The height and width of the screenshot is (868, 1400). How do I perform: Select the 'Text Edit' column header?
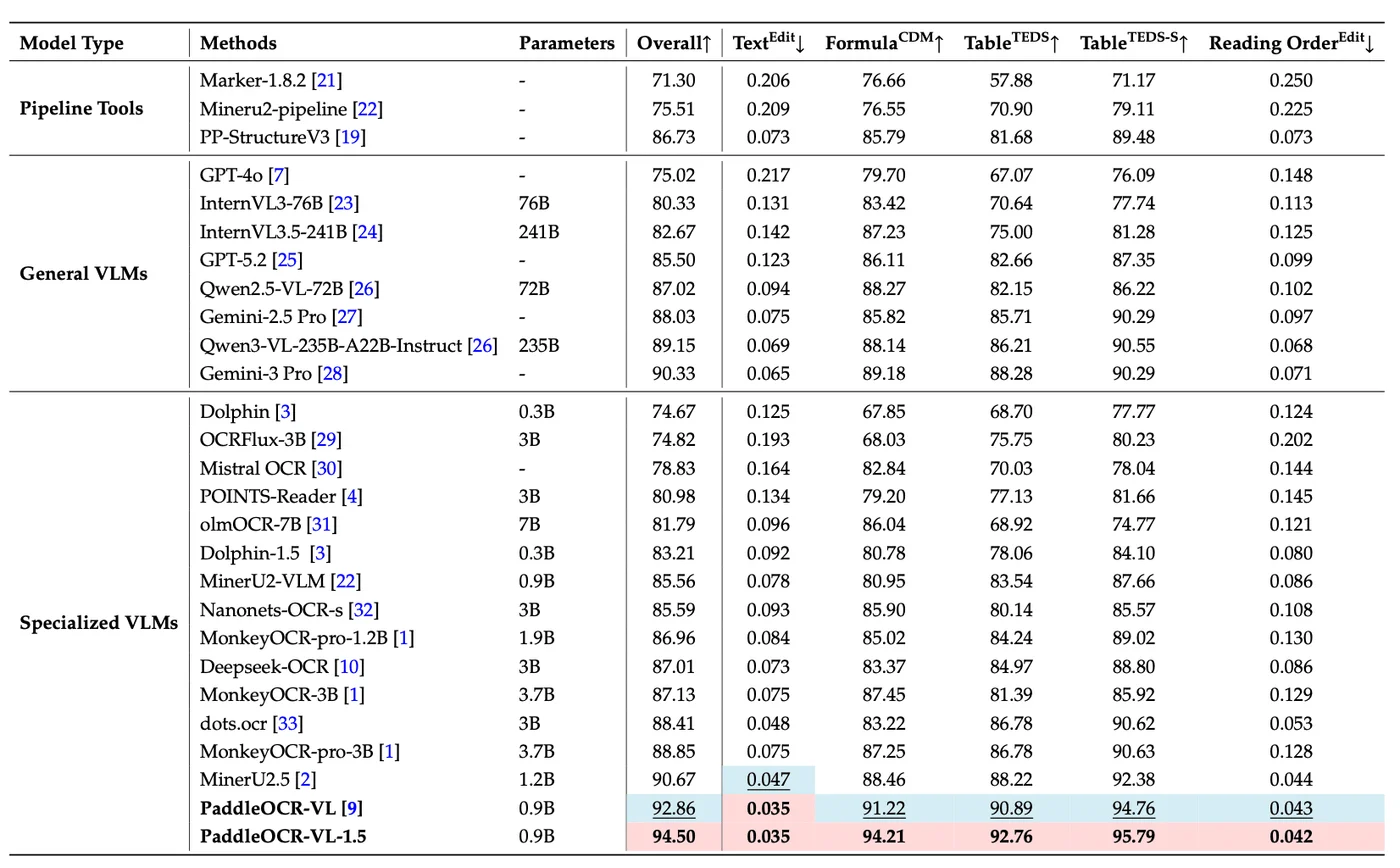770,42
